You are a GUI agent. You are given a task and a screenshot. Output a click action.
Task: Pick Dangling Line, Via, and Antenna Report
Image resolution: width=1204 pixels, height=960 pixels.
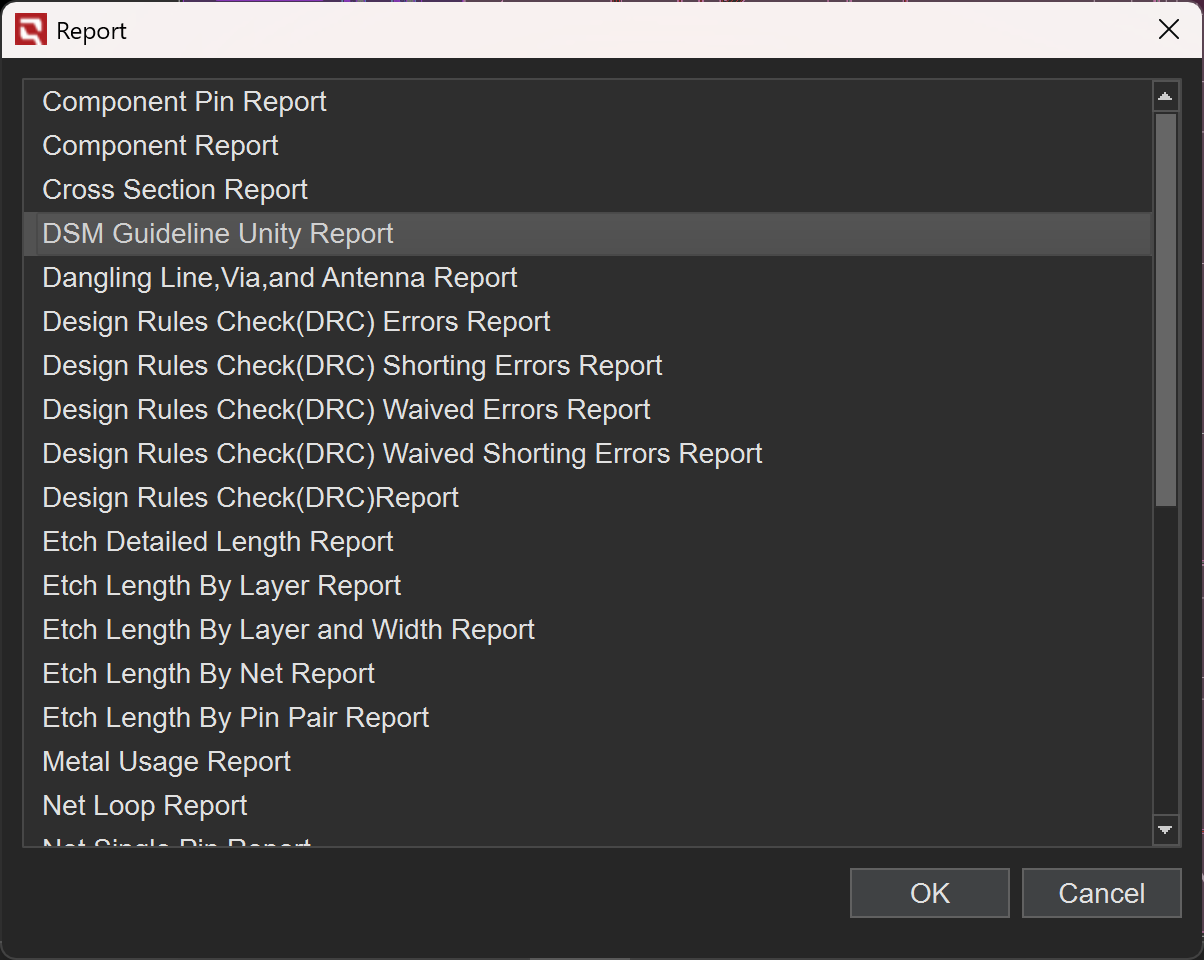click(x=279, y=278)
